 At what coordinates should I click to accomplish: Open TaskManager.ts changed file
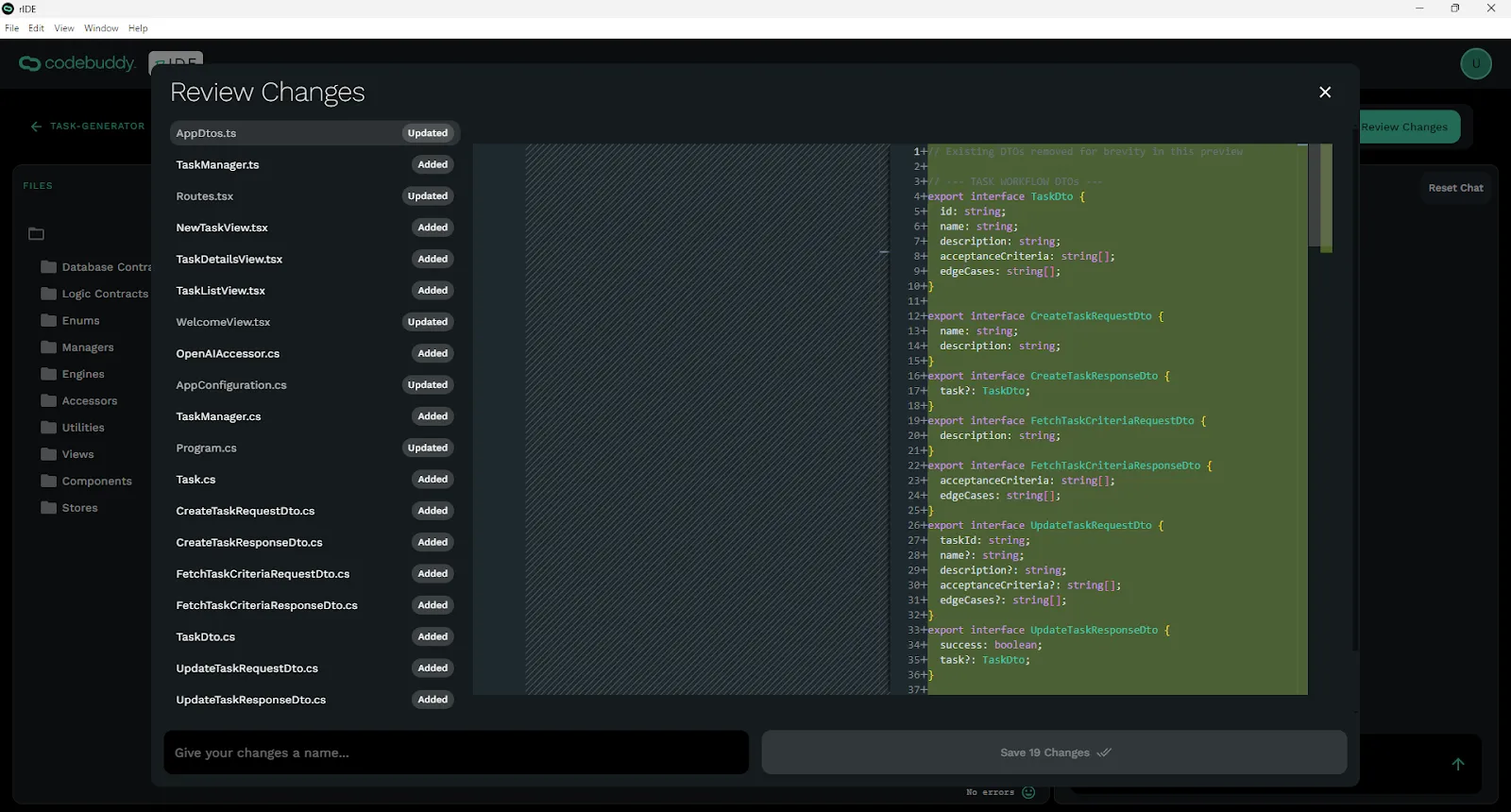coord(314,164)
